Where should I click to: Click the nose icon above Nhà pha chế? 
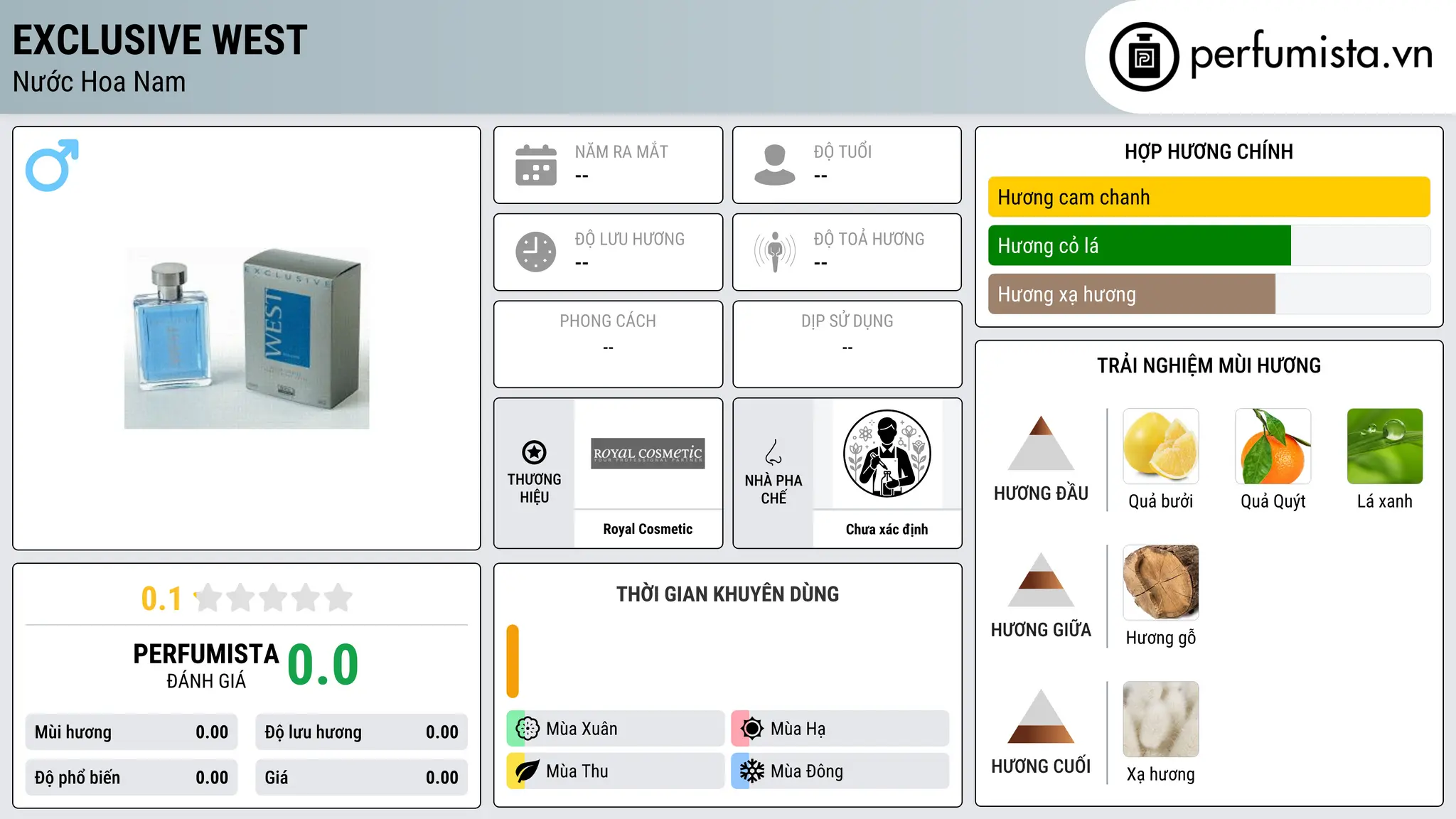773,452
